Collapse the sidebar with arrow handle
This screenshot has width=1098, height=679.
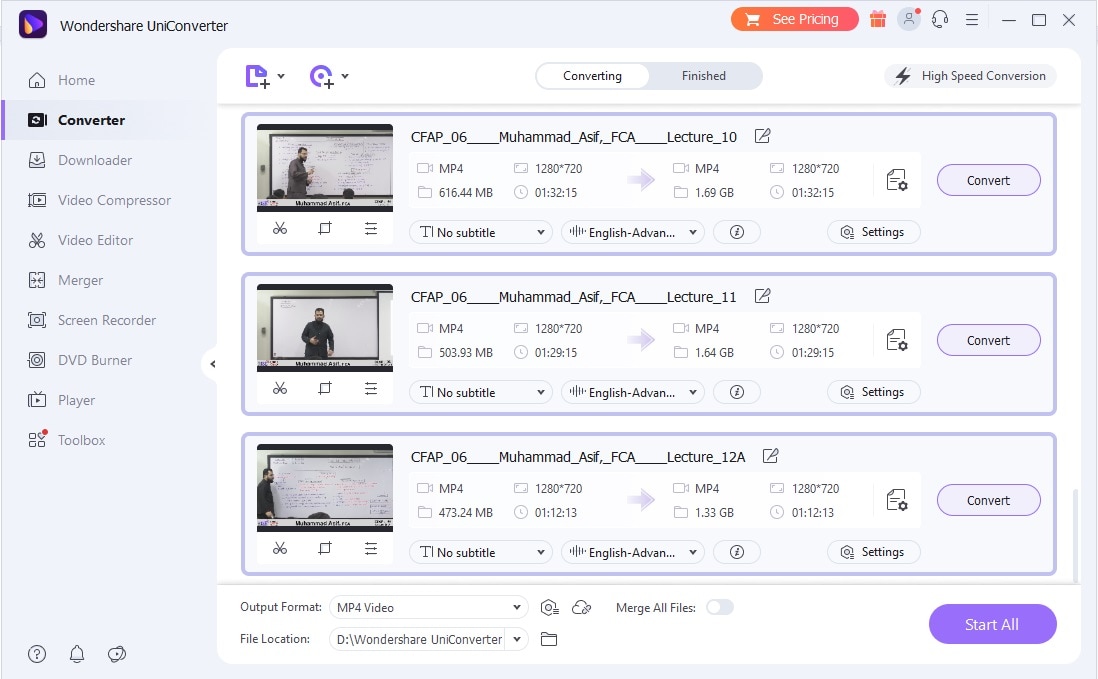coord(212,364)
